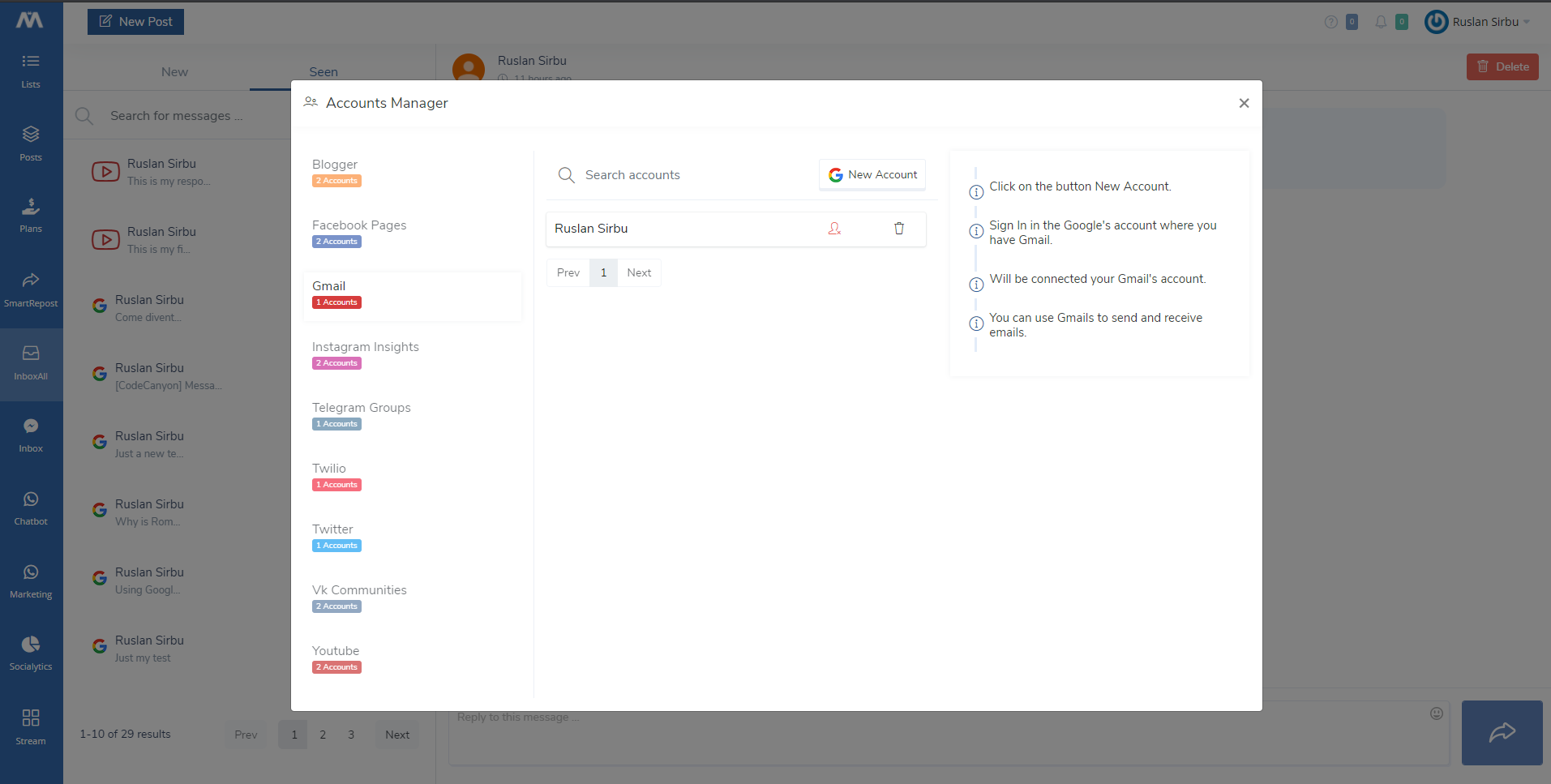Open the Stream sidebar section
This screenshot has height=784, width=1551.
(x=31, y=727)
